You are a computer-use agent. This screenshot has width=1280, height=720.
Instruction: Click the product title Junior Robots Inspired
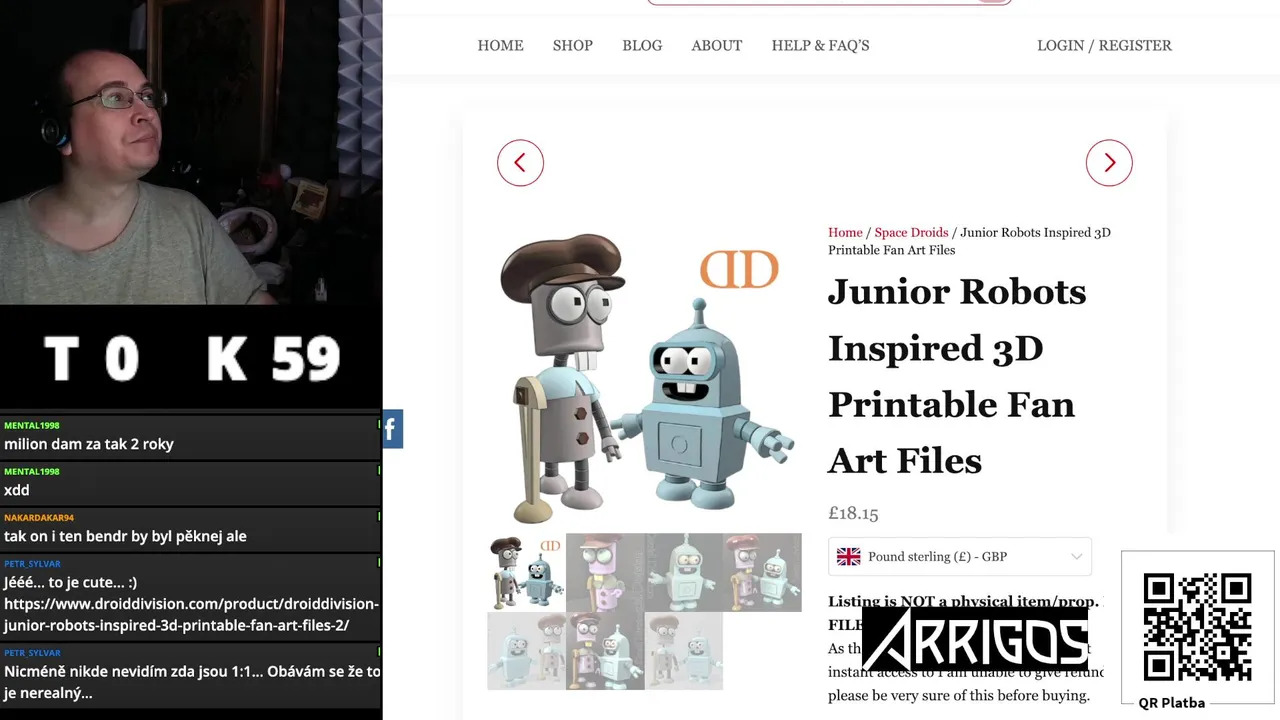click(x=957, y=376)
